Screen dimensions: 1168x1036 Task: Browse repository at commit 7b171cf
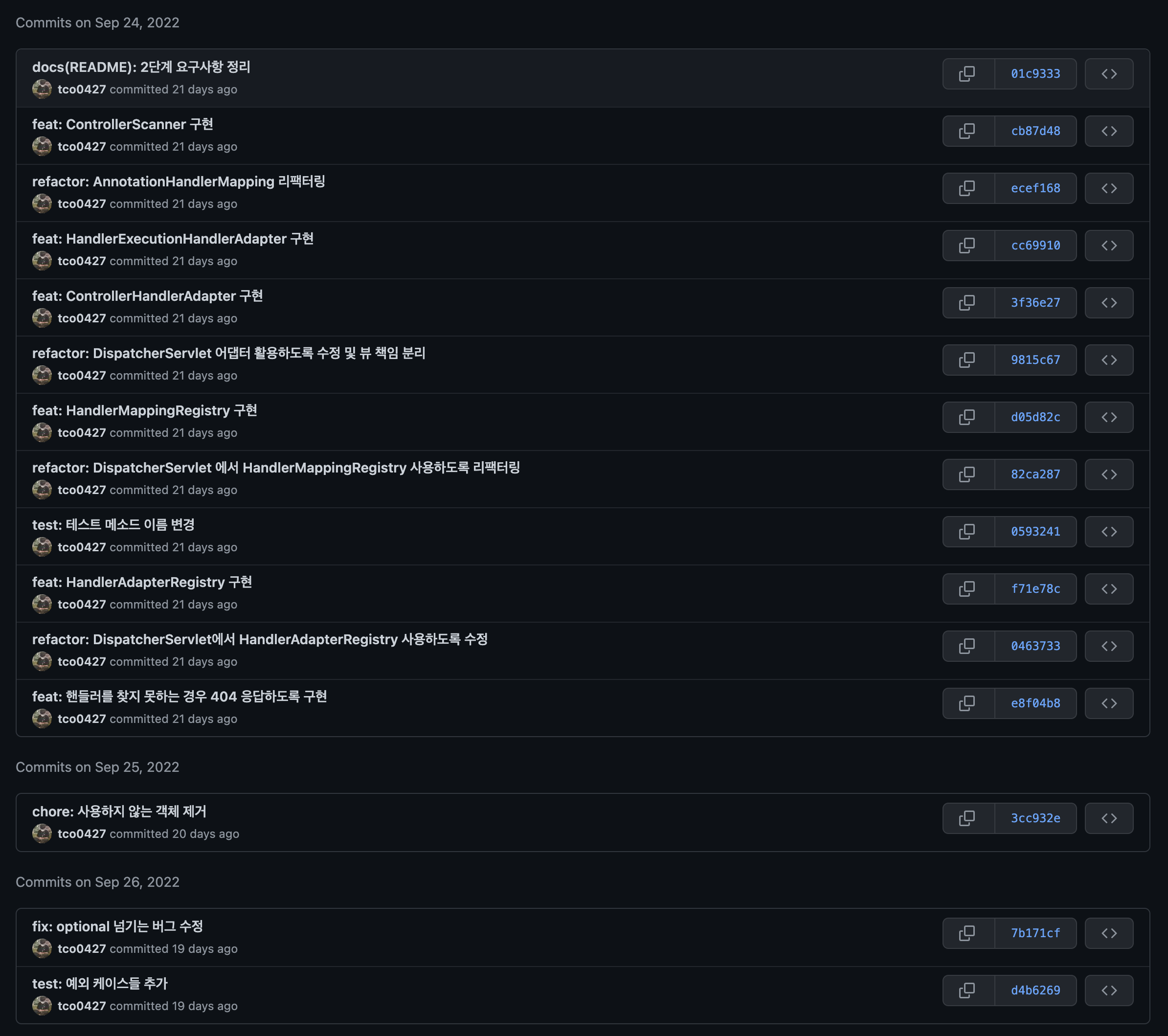[x=1108, y=933]
